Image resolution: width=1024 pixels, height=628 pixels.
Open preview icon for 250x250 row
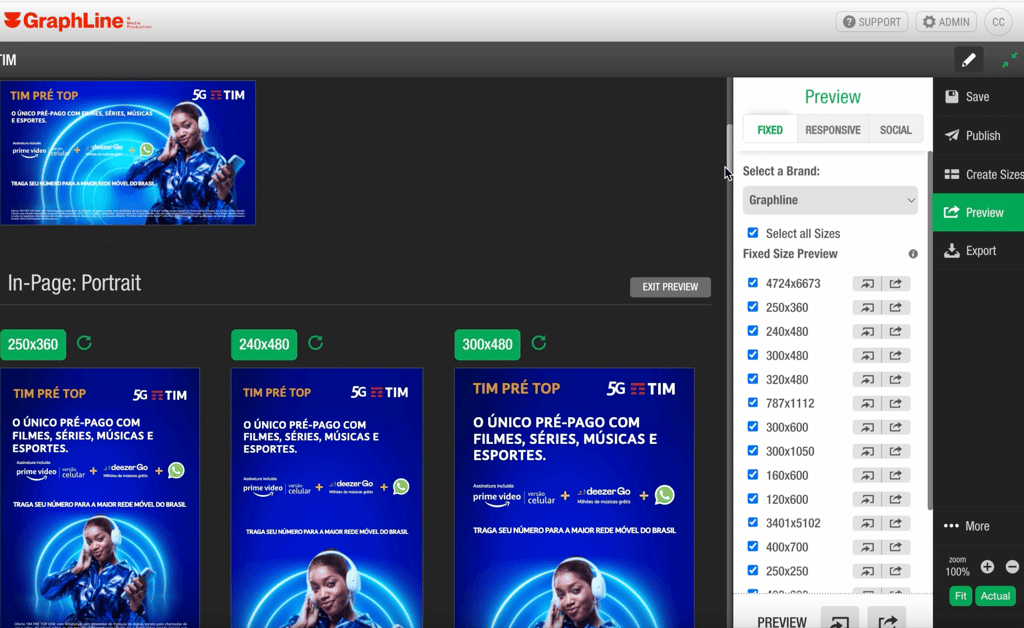pos(867,571)
